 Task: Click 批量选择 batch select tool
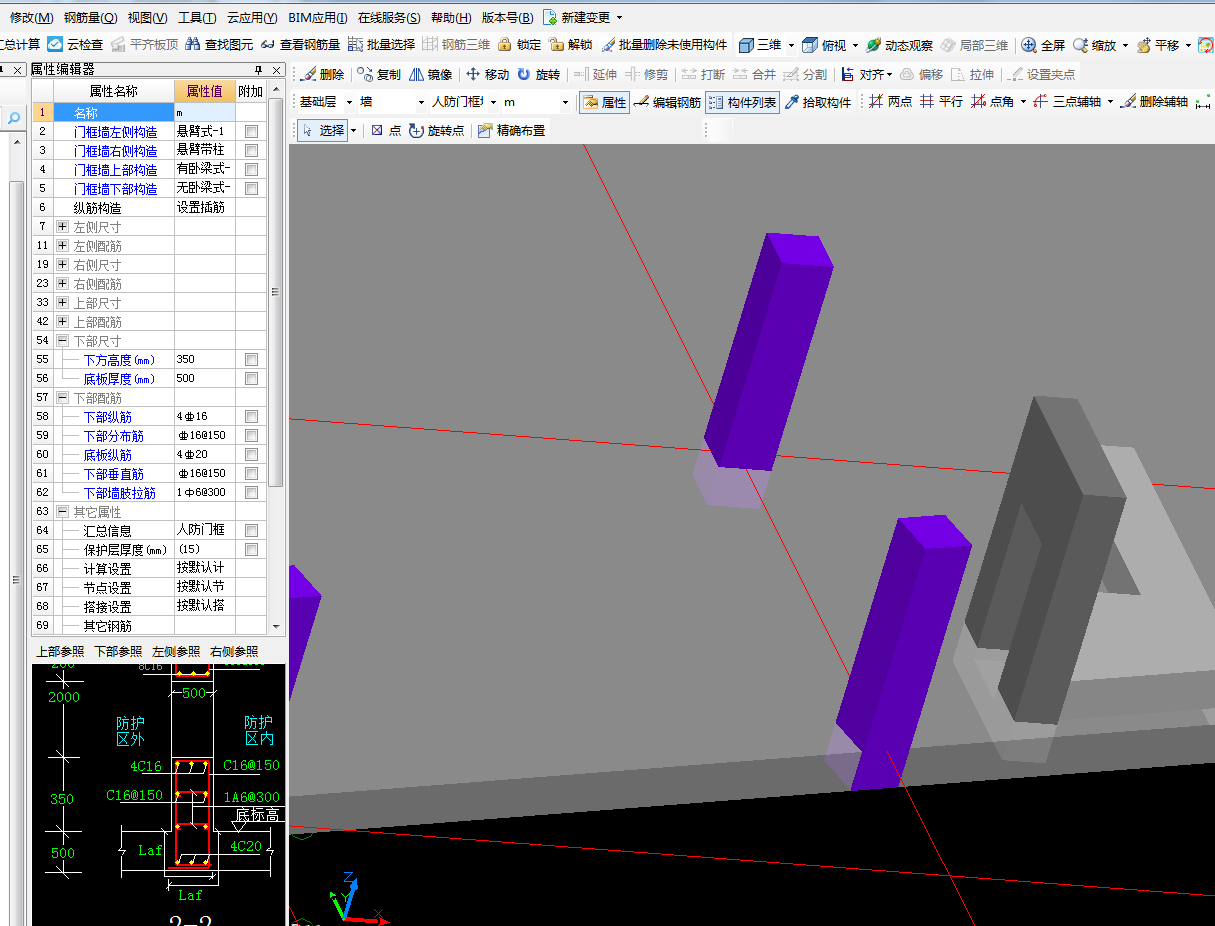click(381, 45)
